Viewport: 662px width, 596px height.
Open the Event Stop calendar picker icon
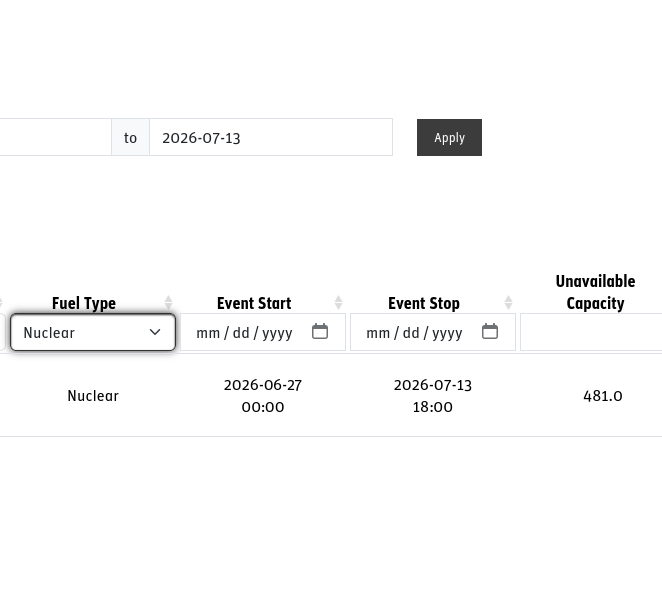click(x=490, y=332)
